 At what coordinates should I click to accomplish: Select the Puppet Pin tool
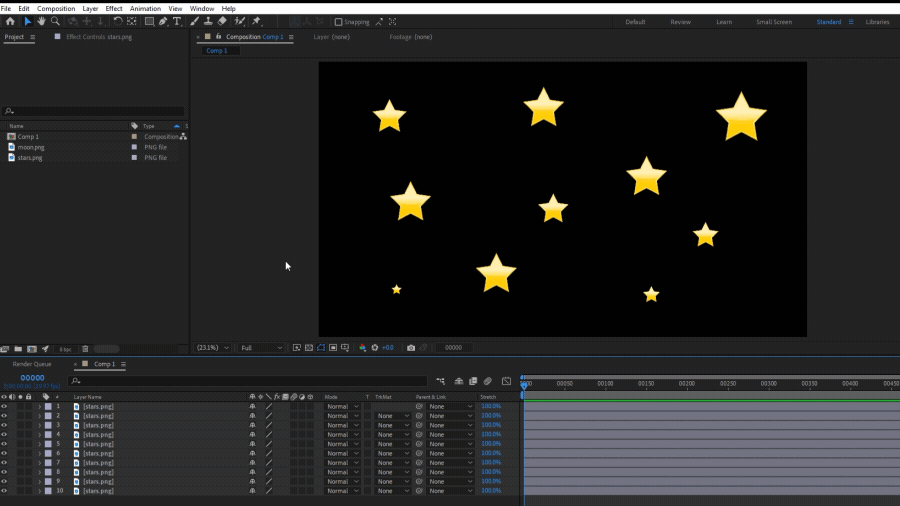257,21
